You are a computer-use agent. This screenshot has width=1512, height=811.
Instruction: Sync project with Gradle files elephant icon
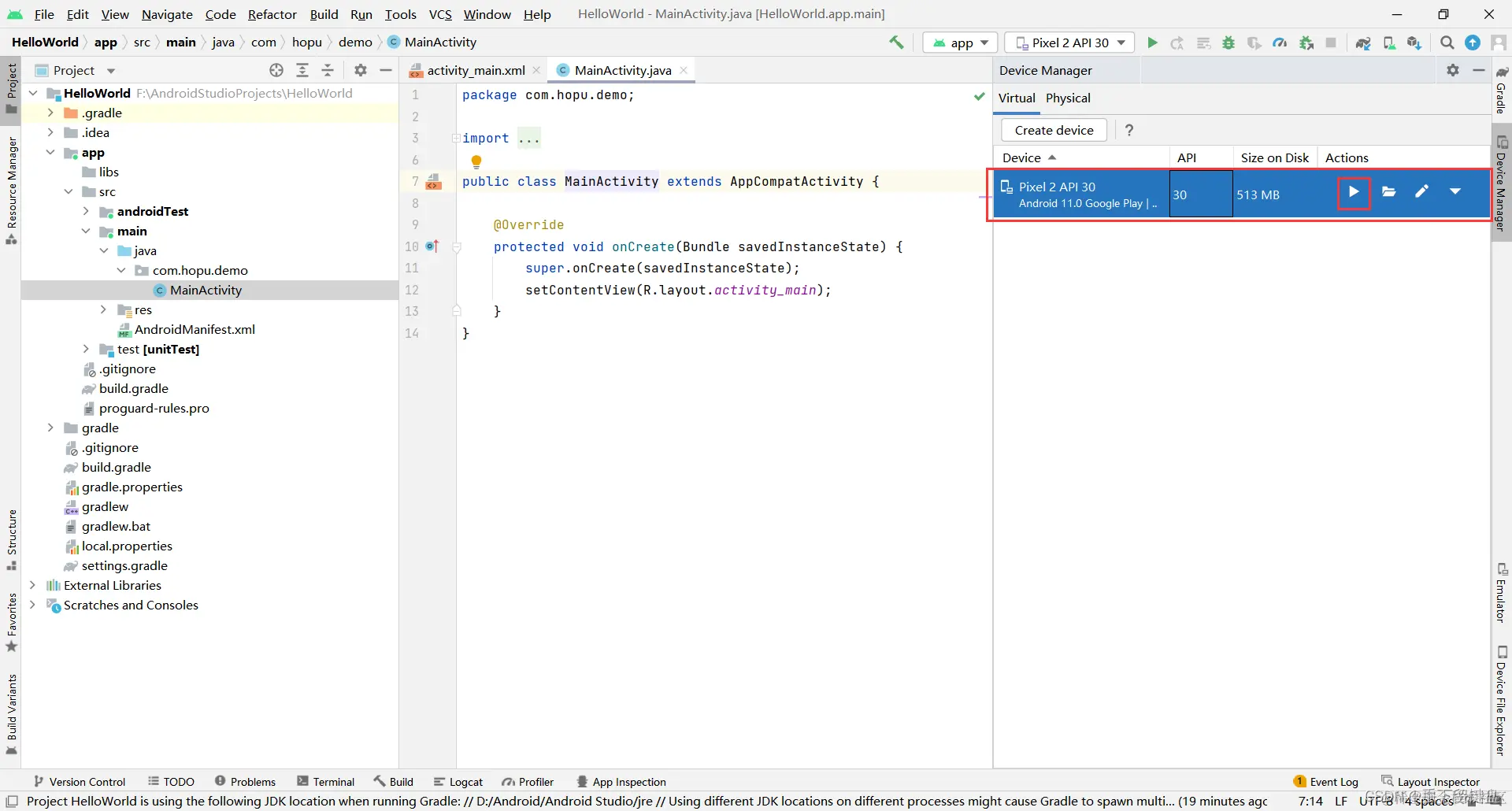[x=1363, y=43]
